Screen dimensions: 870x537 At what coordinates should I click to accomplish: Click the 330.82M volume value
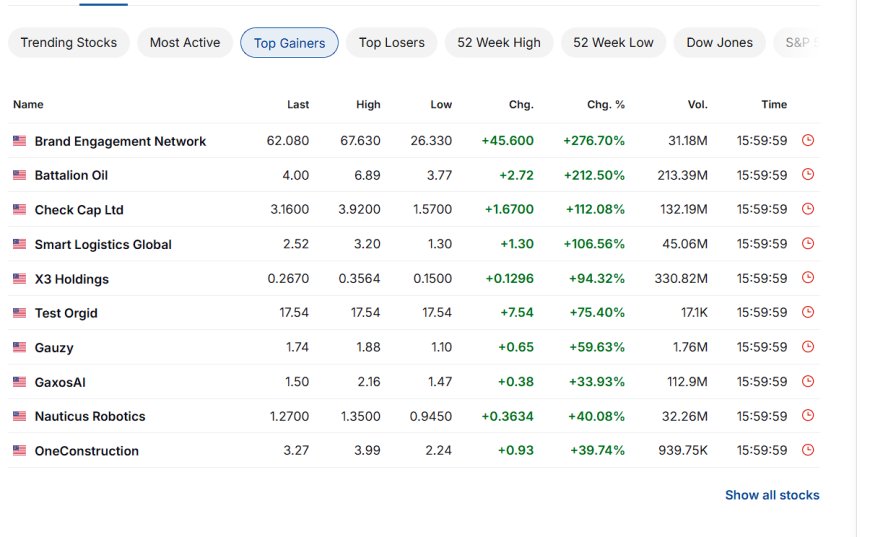(681, 278)
